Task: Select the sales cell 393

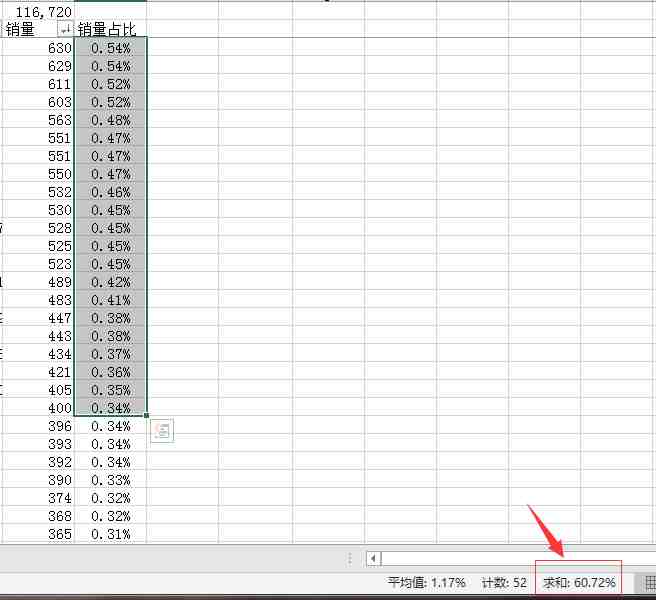Action: tap(38, 444)
